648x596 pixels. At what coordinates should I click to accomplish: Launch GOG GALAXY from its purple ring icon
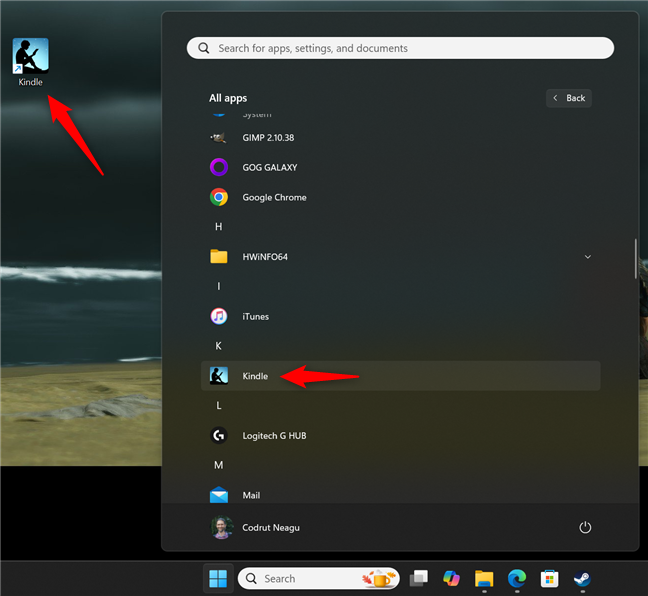coord(219,167)
